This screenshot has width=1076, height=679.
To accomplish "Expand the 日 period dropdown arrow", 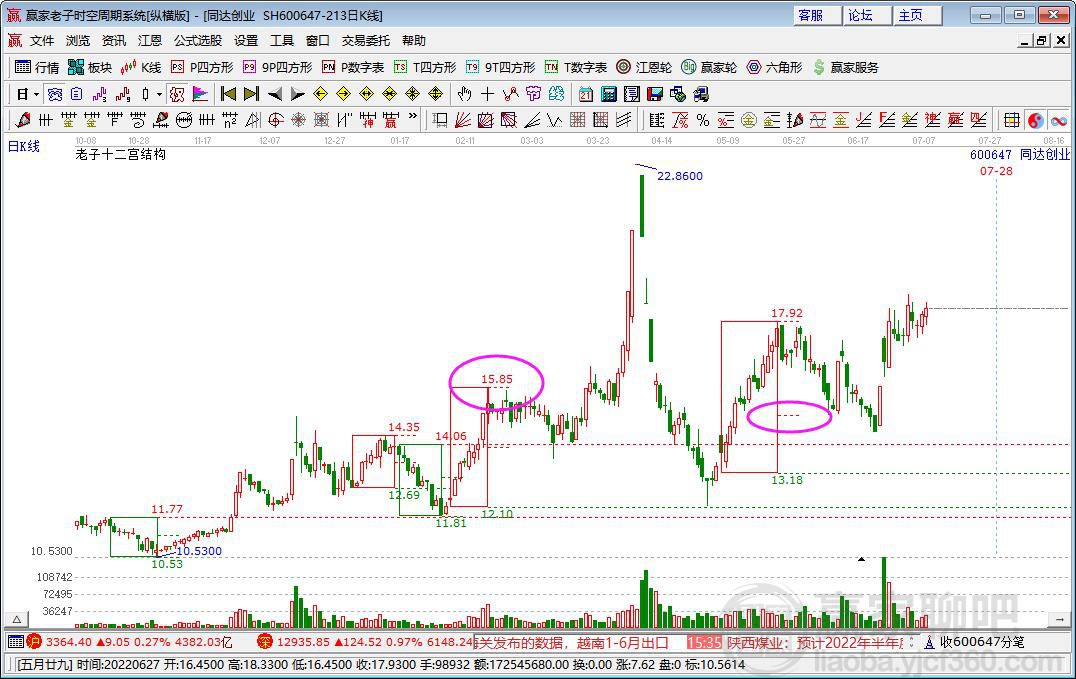I will (36, 94).
